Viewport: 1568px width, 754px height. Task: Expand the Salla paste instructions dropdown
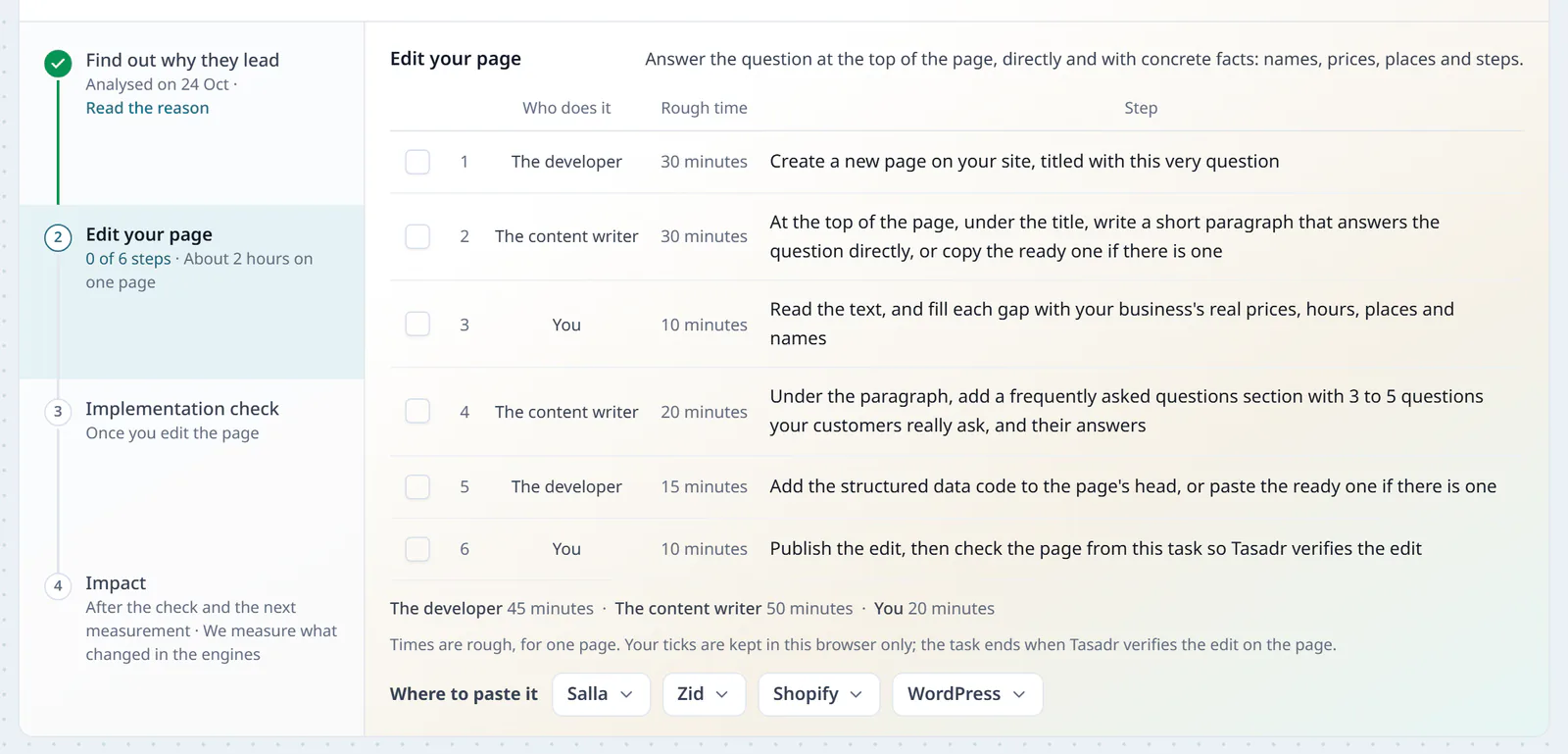(x=601, y=694)
